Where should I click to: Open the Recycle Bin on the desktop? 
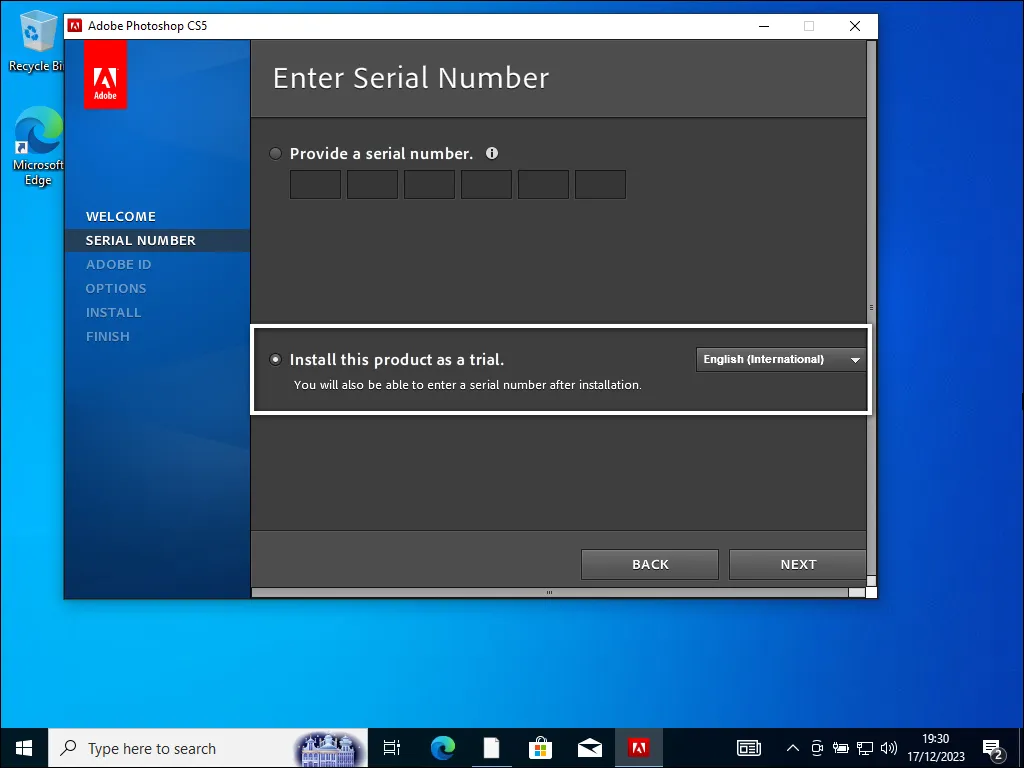[36, 35]
